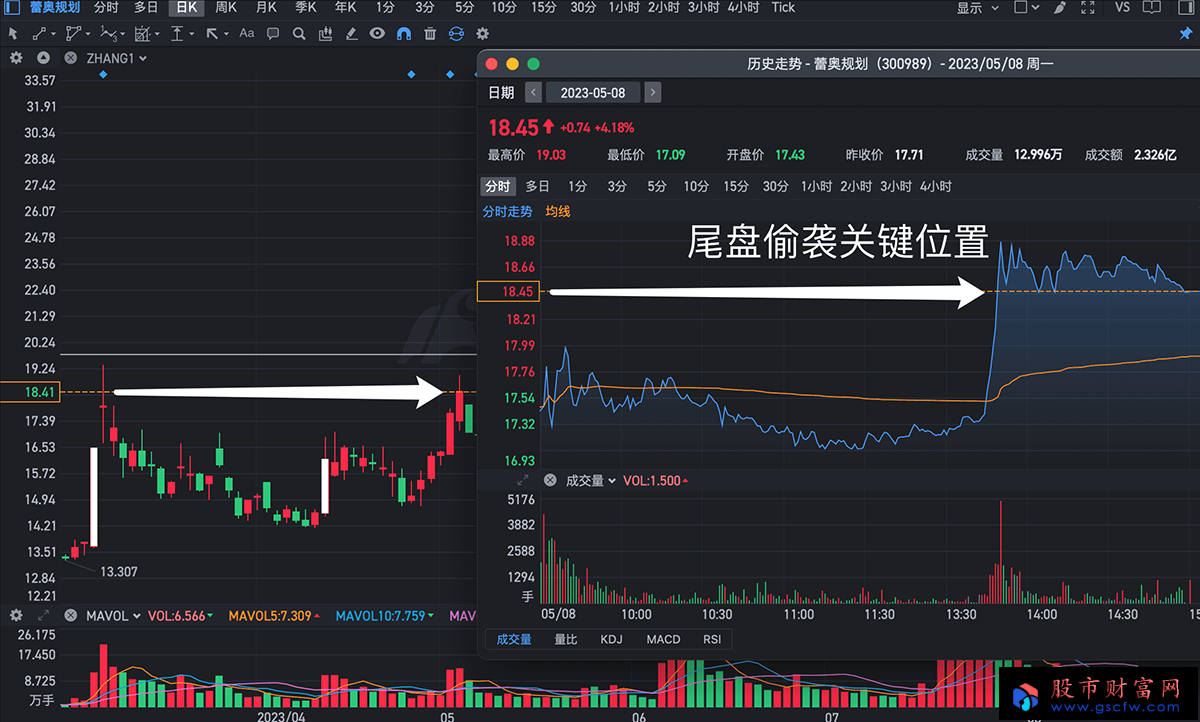Select the Aa text annotation tool
1200x722 pixels.
[x=246, y=33]
